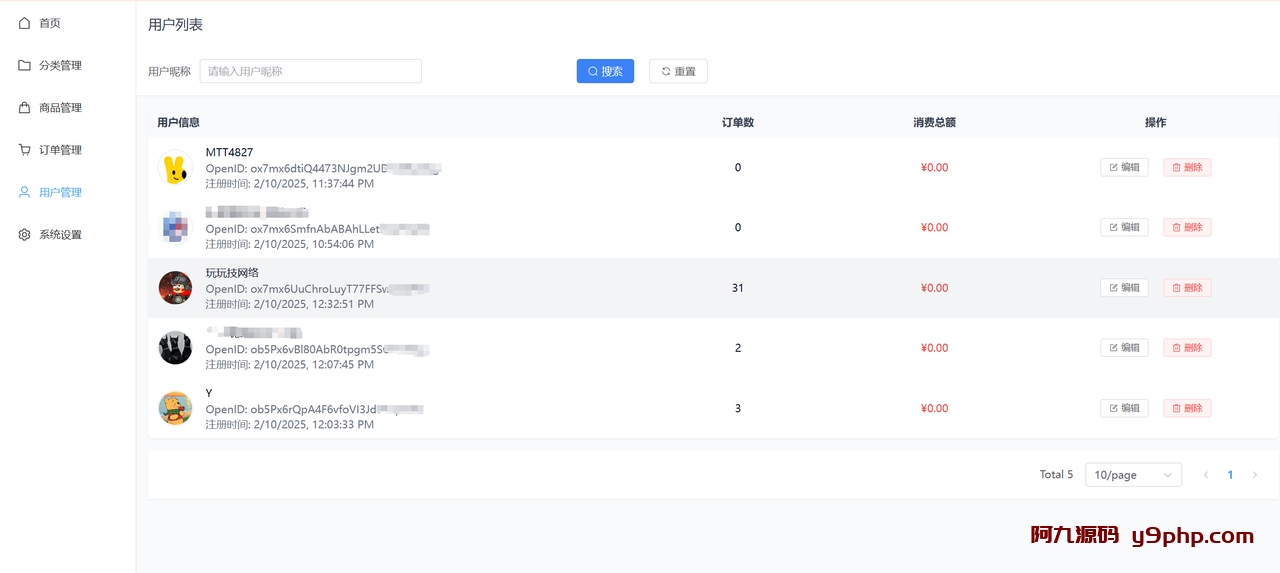Viewport: 1280px width, 573px height.
Task: Click the pixelated avatar in the second row
Action: tap(176, 228)
